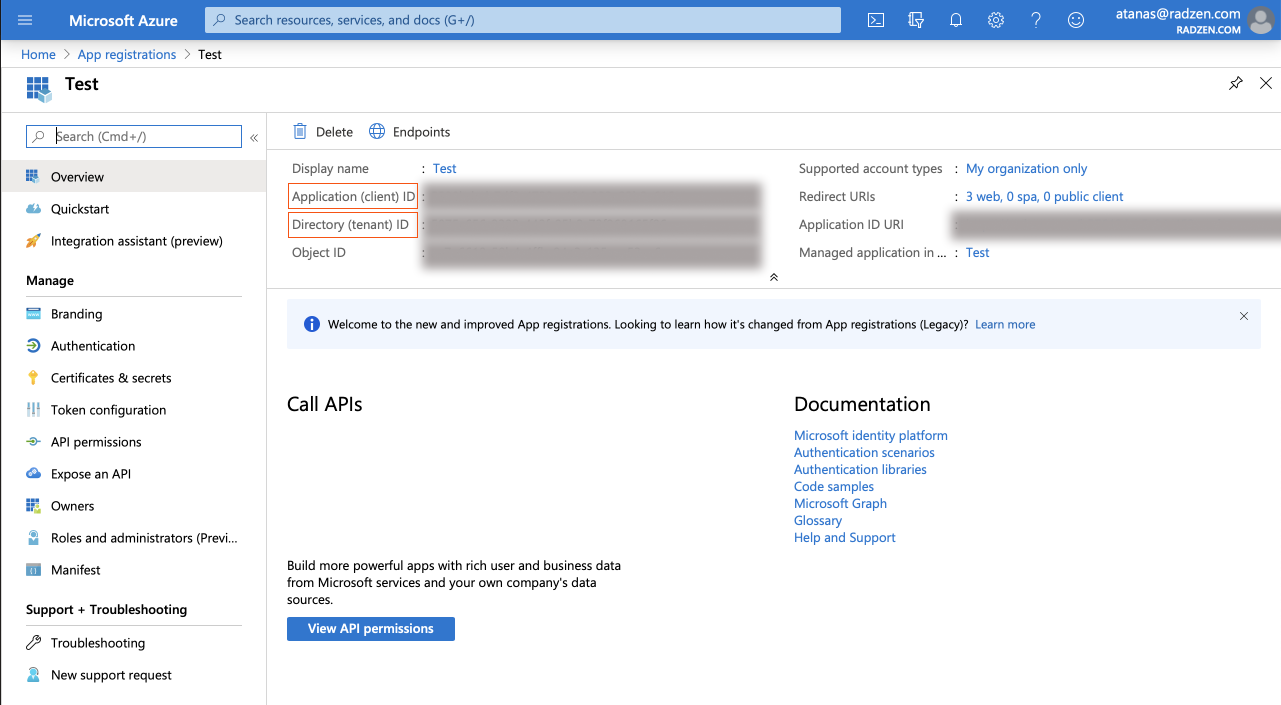
Task: Open the account avatar menu
Action: pos(1262,20)
